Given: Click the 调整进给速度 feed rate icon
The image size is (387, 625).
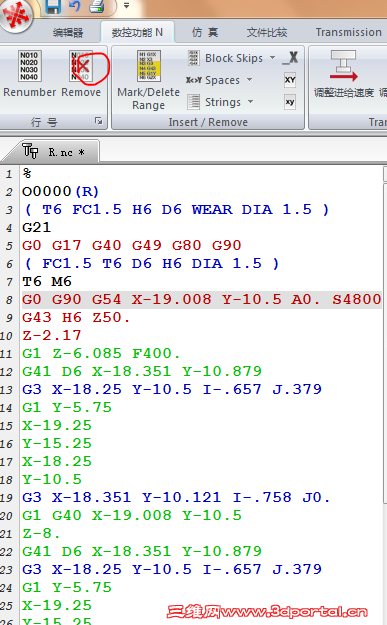Looking at the screenshot, I should coord(344,66).
